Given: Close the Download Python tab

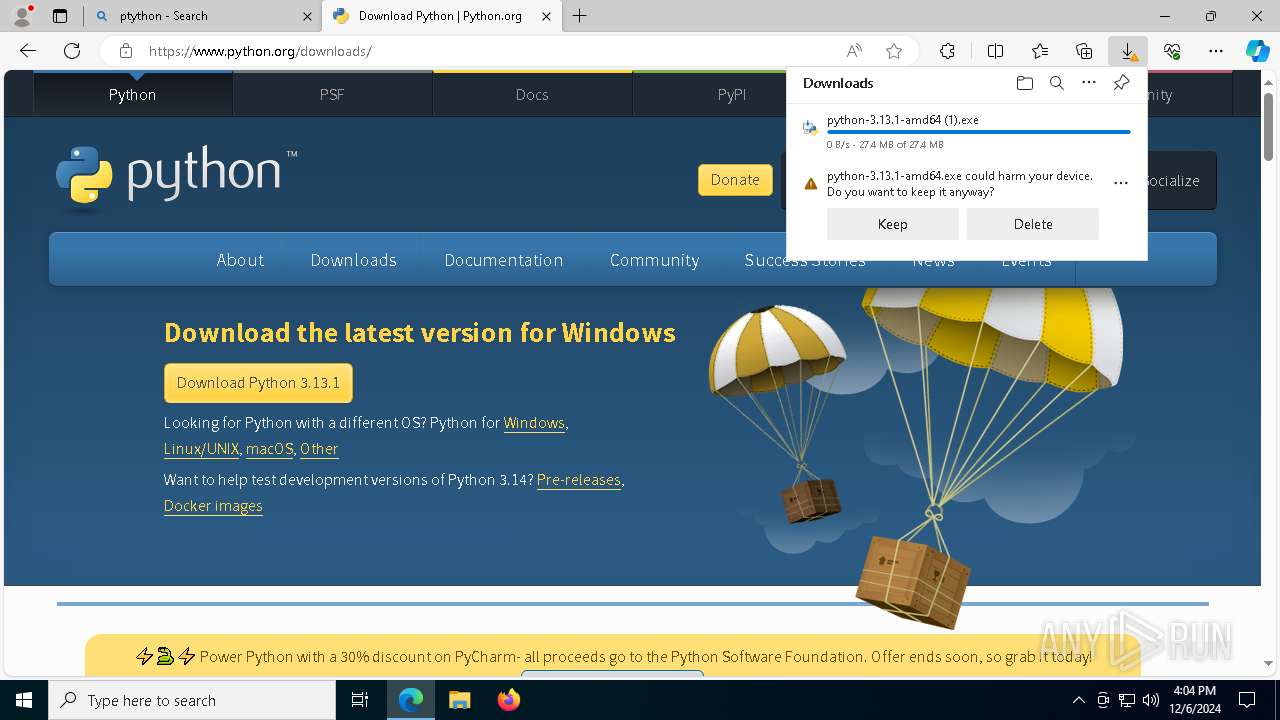Looking at the screenshot, I should [546, 16].
